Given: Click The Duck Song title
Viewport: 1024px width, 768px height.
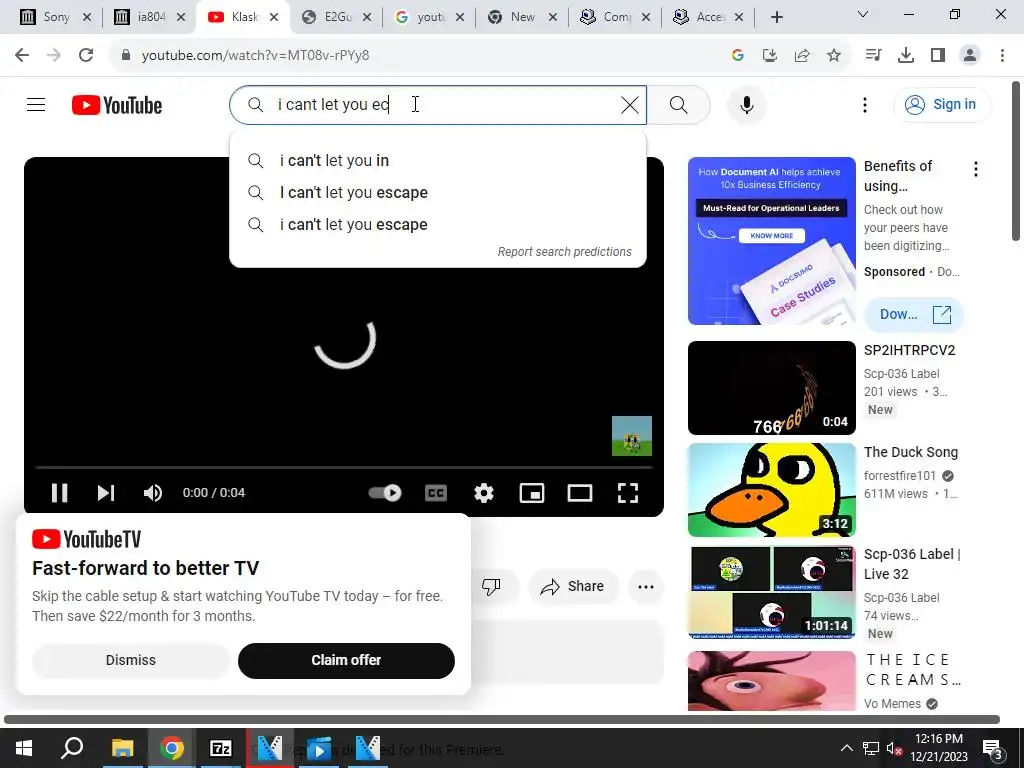Looking at the screenshot, I should click(x=910, y=452).
